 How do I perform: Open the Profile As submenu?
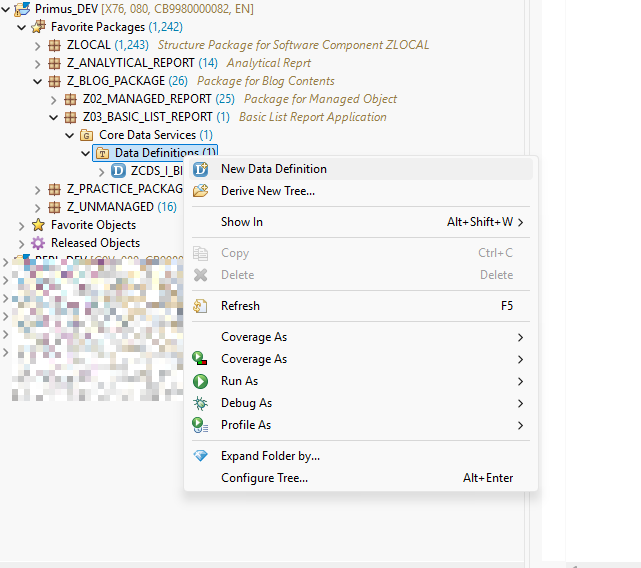361,425
